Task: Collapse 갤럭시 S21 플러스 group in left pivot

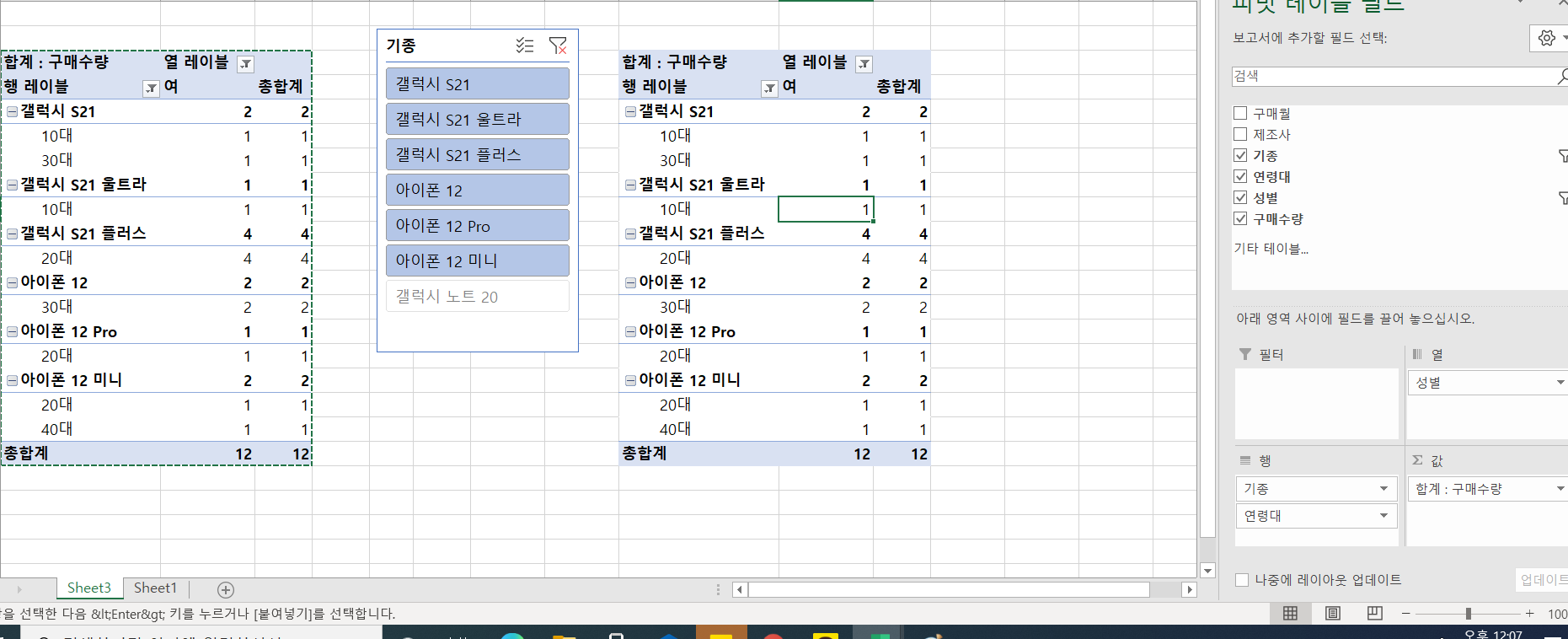Action: (x=13, y=234)
